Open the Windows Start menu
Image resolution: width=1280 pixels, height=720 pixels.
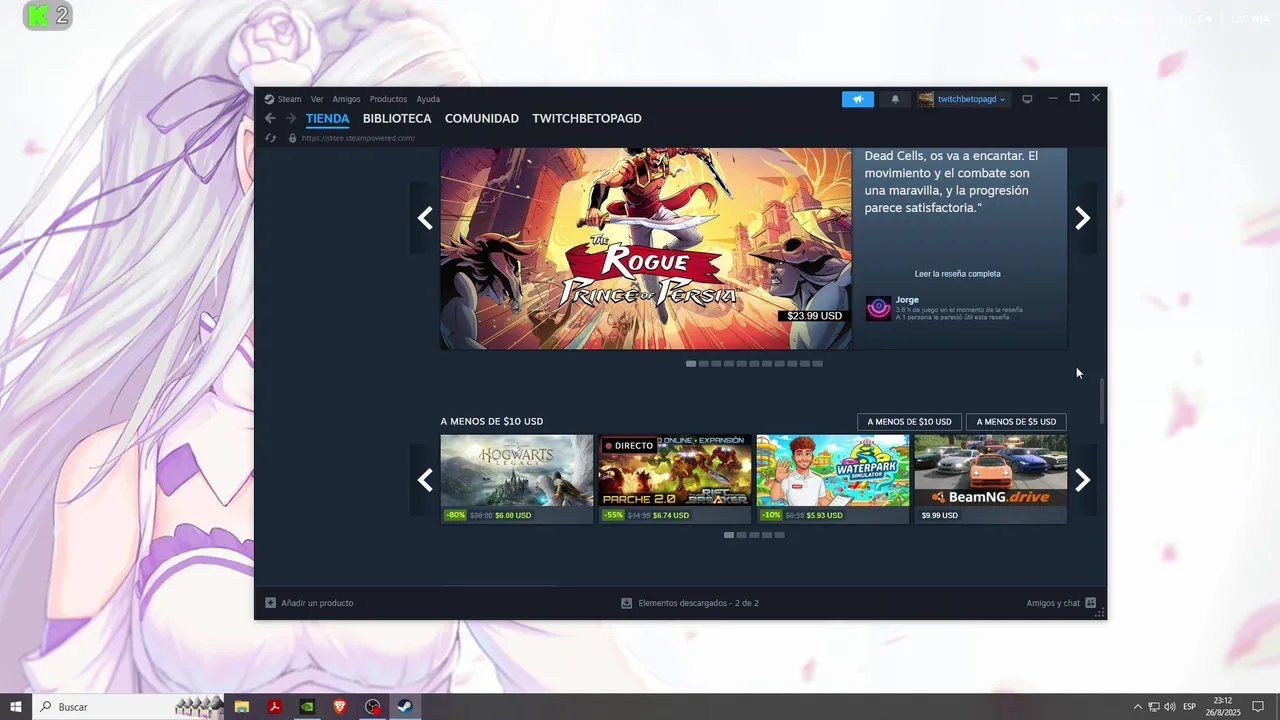point(16,707)
